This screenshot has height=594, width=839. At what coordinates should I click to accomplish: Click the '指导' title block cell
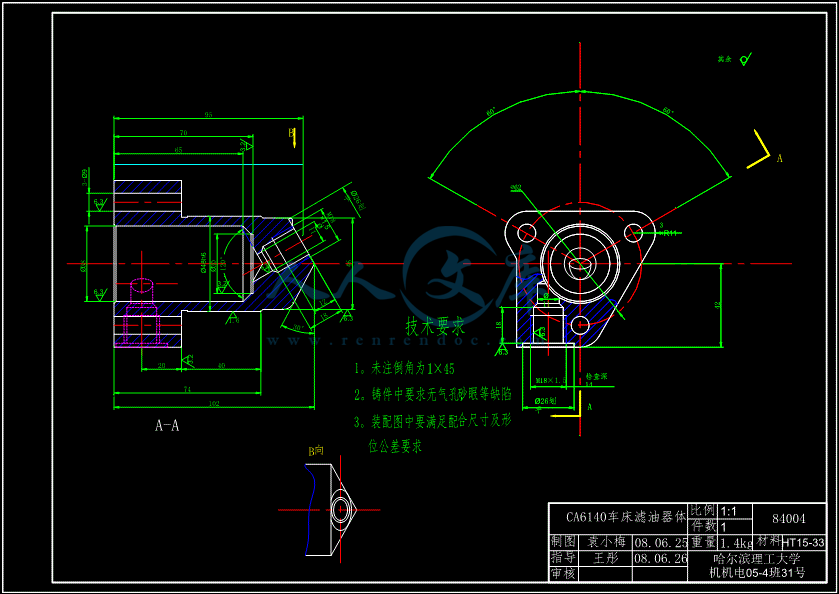[x=562, y=558]
